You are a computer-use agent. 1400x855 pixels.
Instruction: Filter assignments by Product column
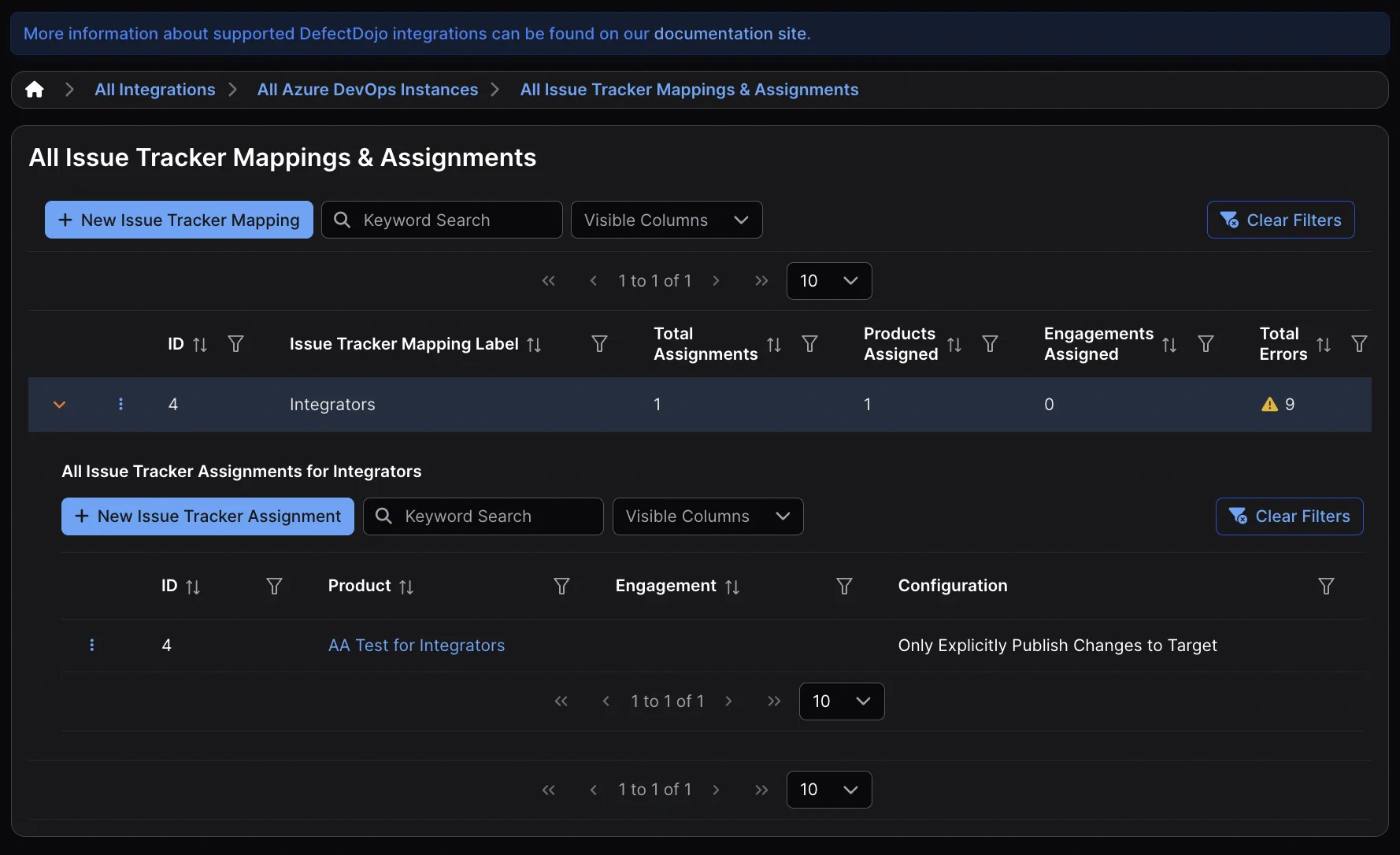point(561,586)
